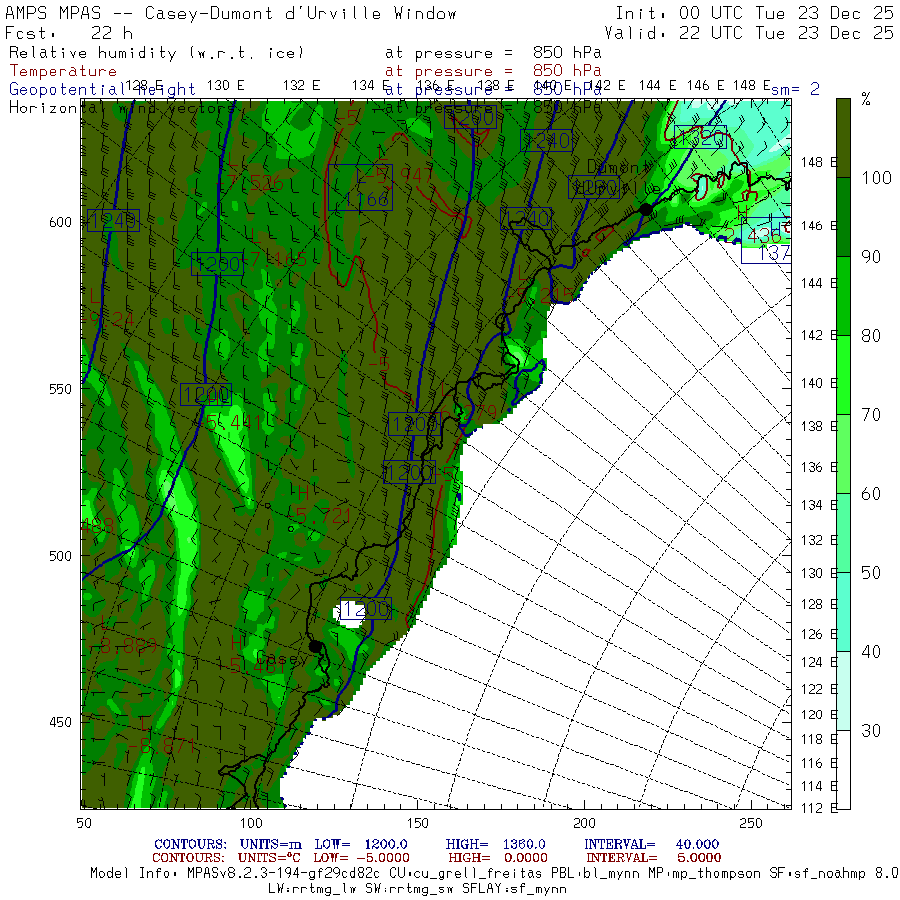Pick the 30–40 pale cyan color bar segment
The image size is (900, 900).
(x=843, y=691)
